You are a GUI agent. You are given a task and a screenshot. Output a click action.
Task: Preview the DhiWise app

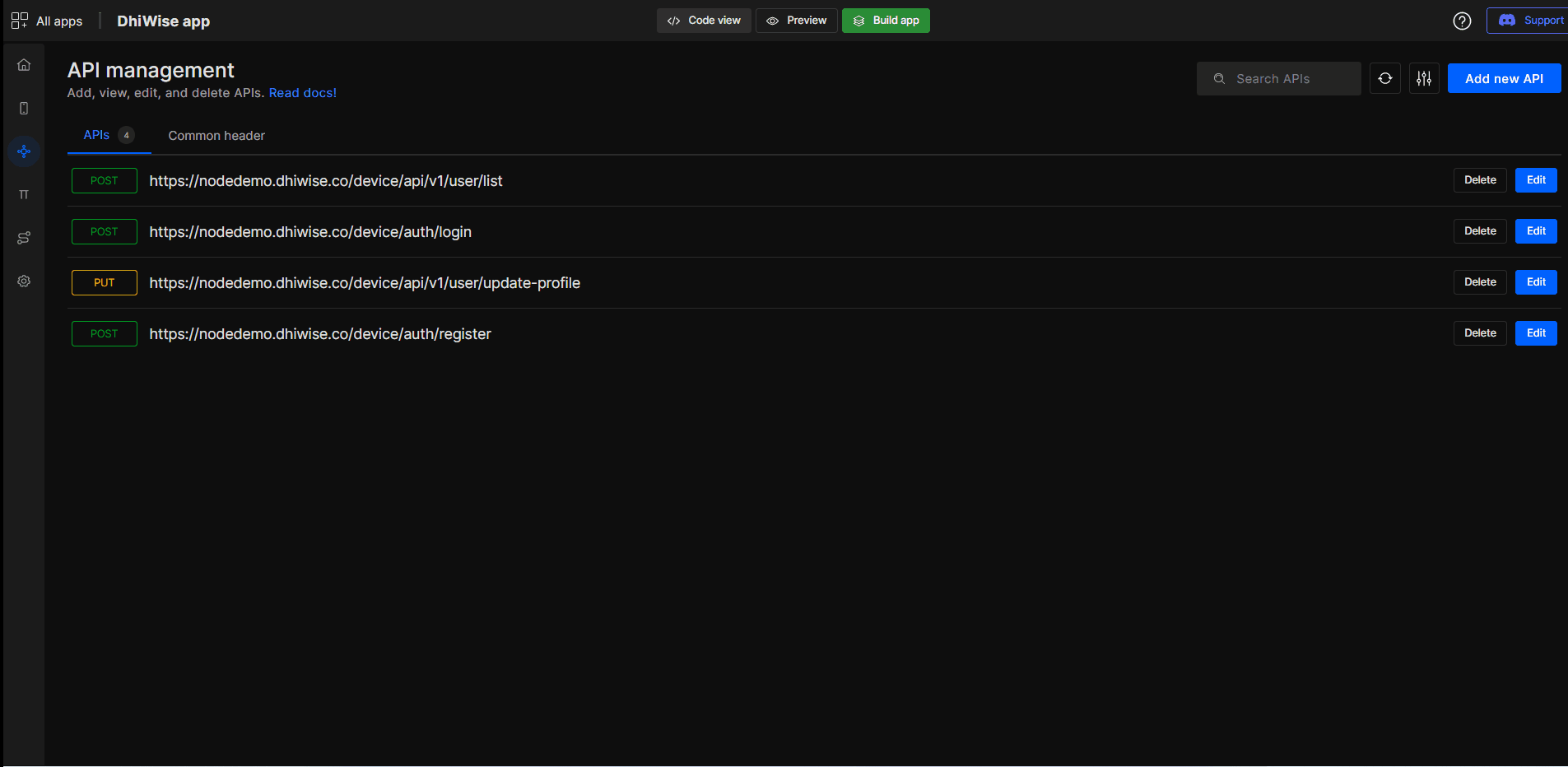click(x=796, y=20)
